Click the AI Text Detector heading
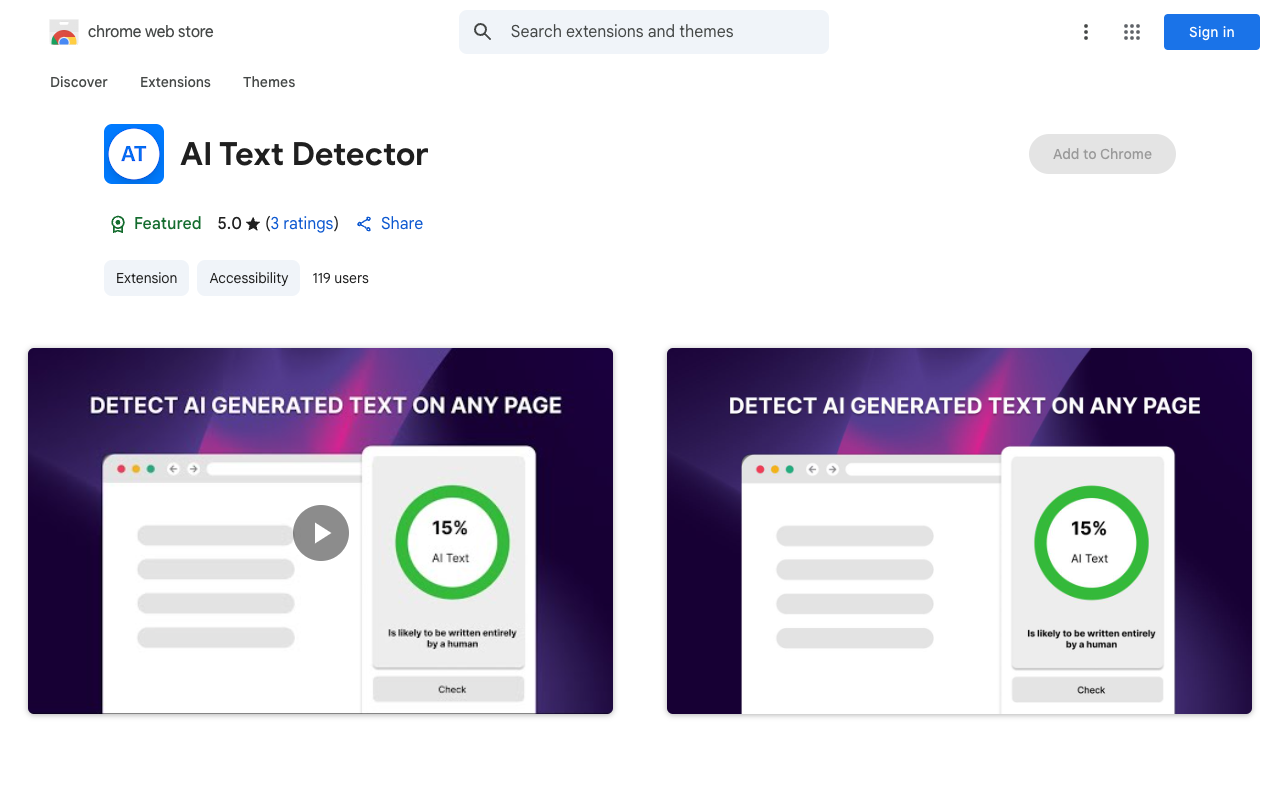1280x800 pixels. click(x=304, y=154)
